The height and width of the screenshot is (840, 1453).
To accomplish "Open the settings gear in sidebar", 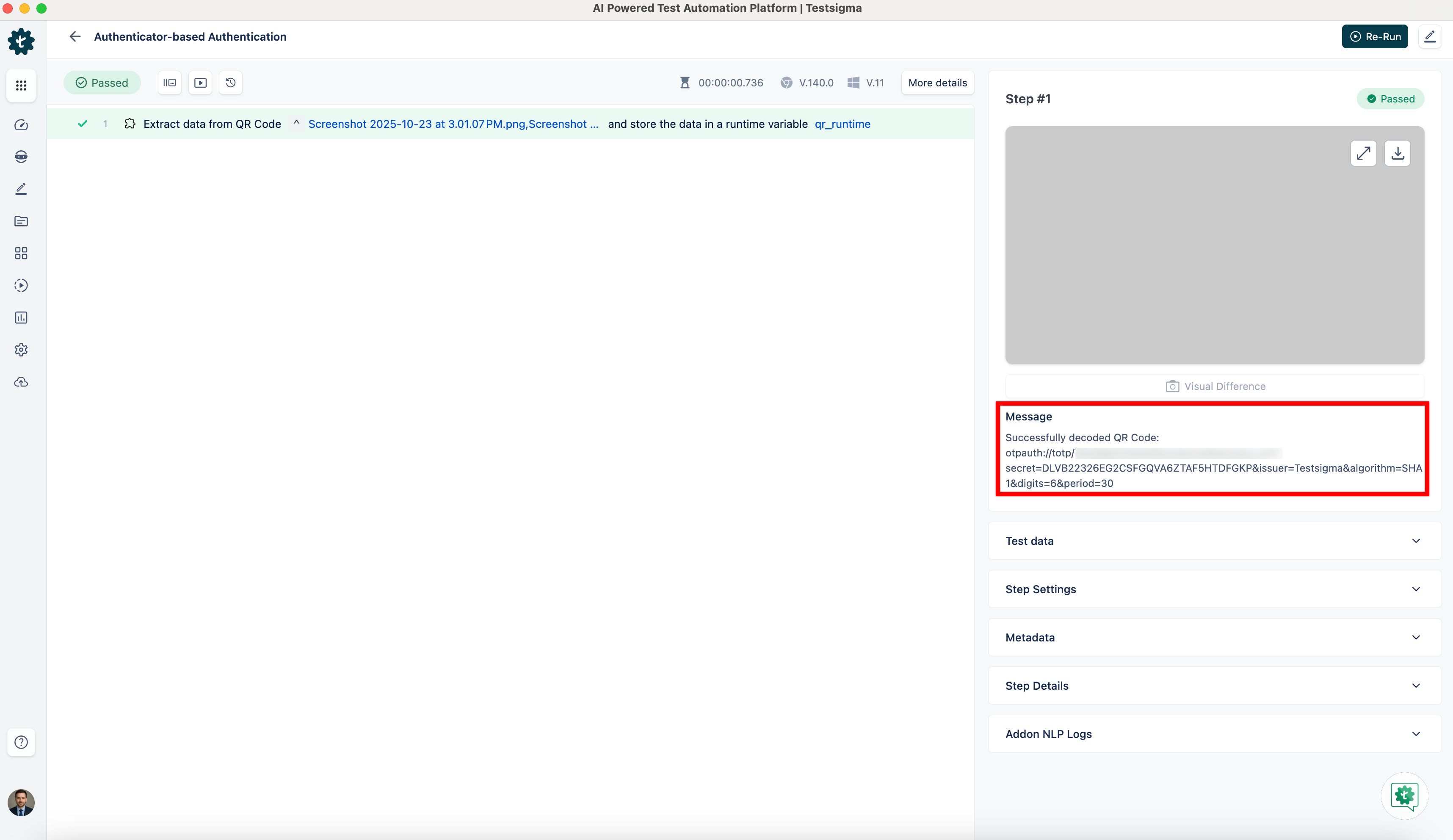I will (21, 350).
